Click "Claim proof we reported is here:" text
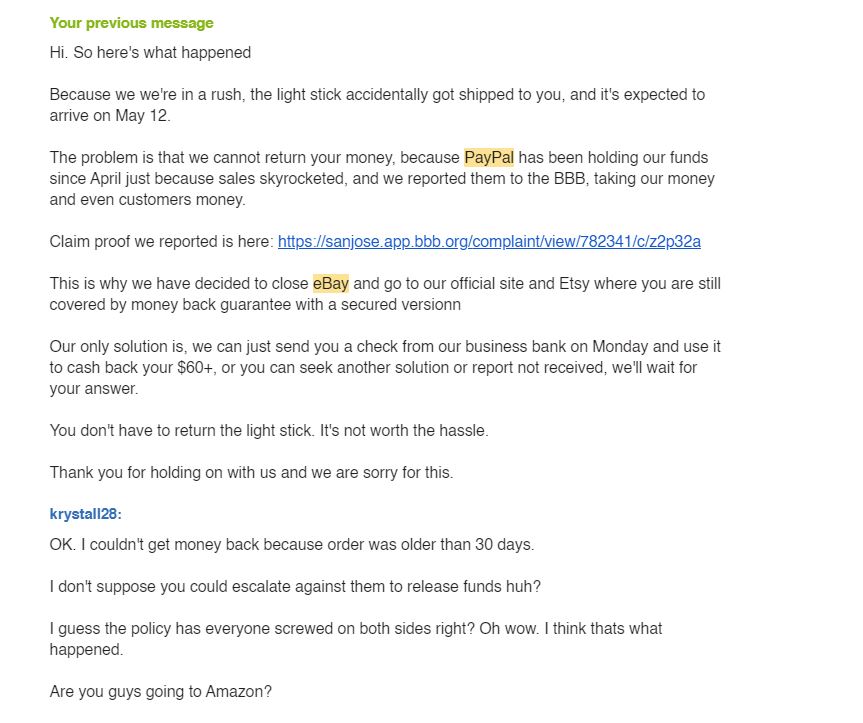The height and width of the screenshot is (723, 863). click(161, 242)
